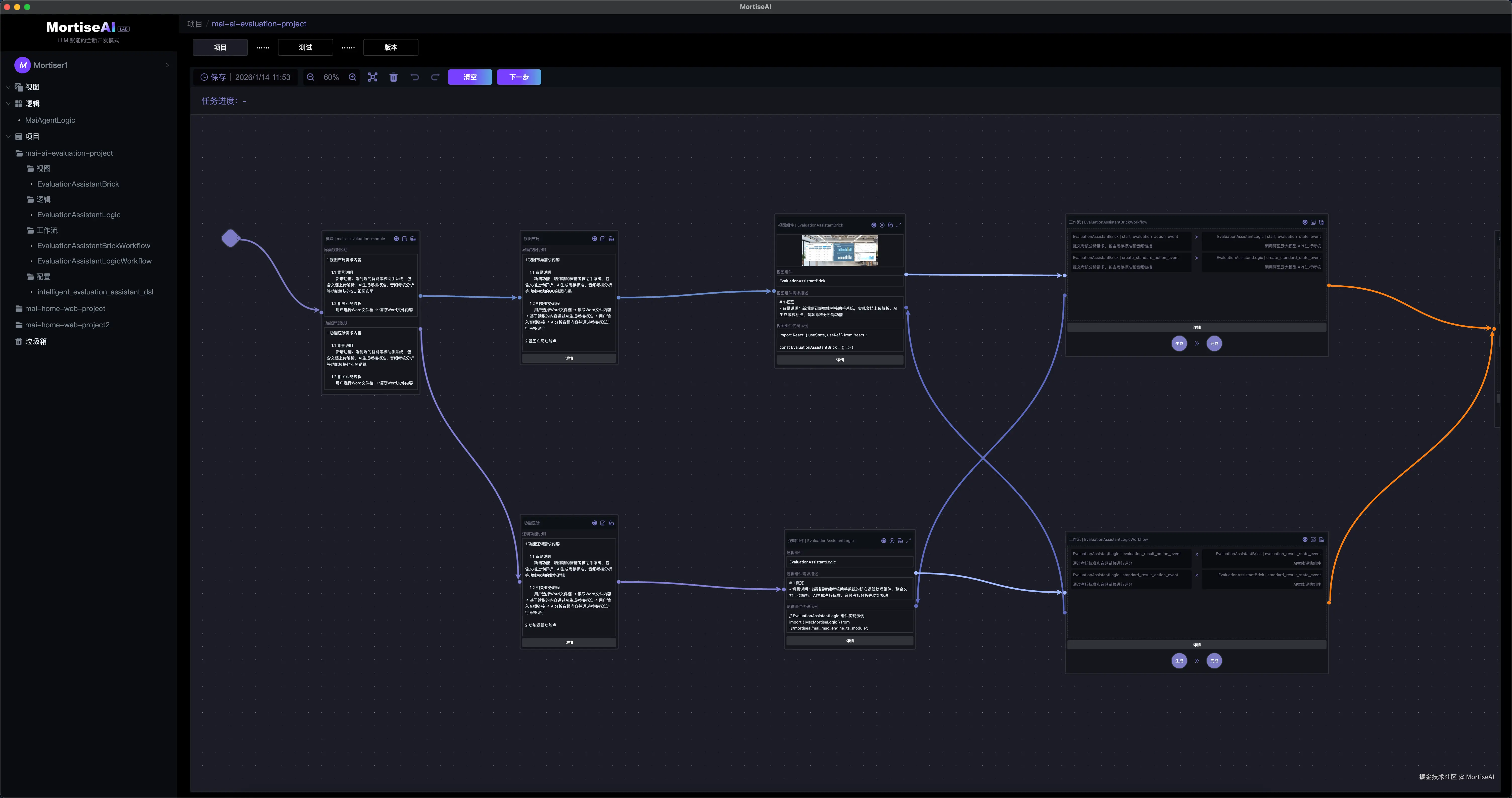Click the edit icon on the EvaluationAssistantBrickWorkflow node

coord(1313,222)
